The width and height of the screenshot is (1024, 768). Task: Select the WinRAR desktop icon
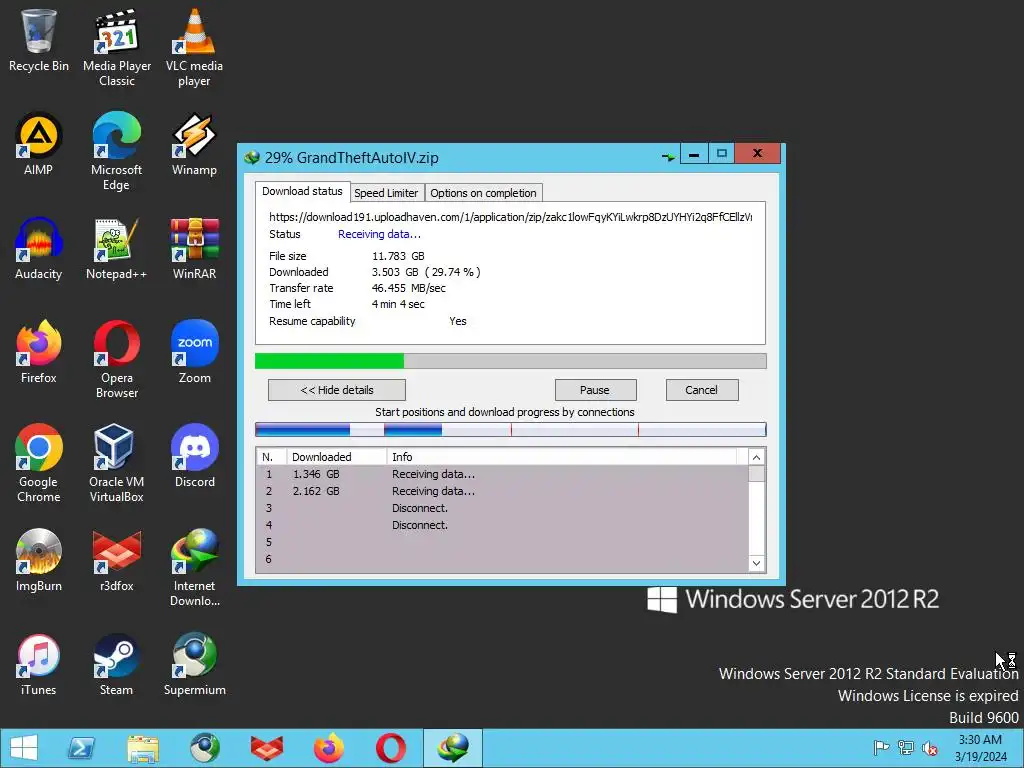(194, 249)
